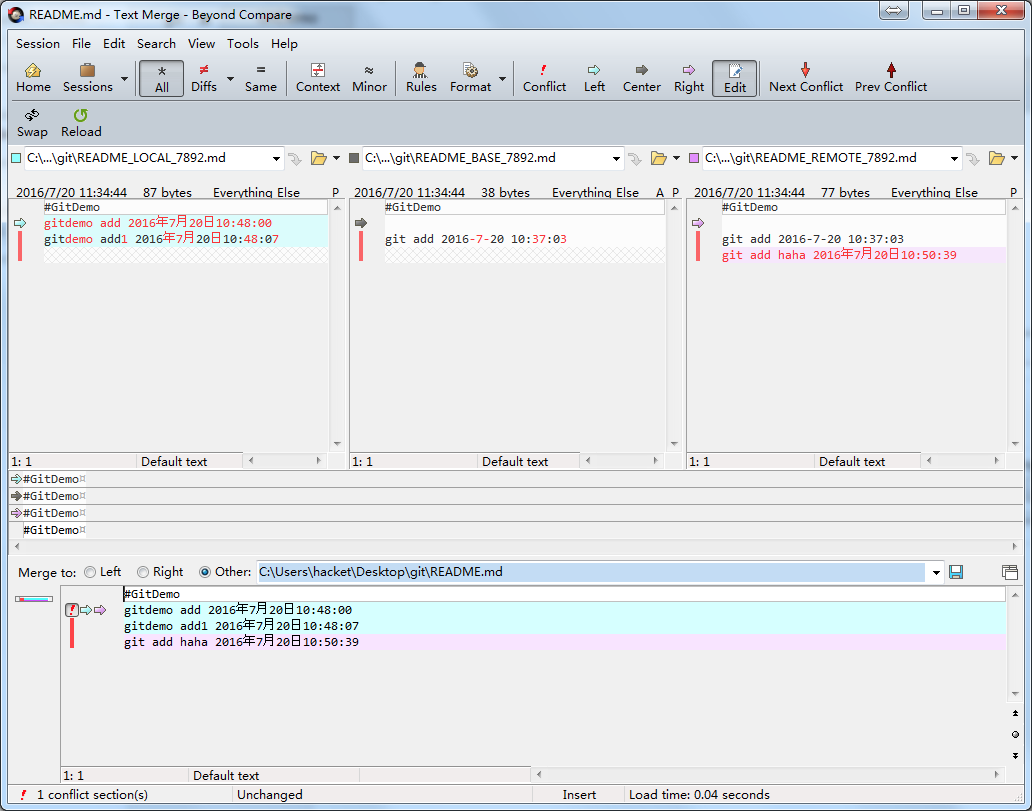The image size is (1032, 811).
Task: Click the right pane gutter arrow
Action: pos(698,223)
